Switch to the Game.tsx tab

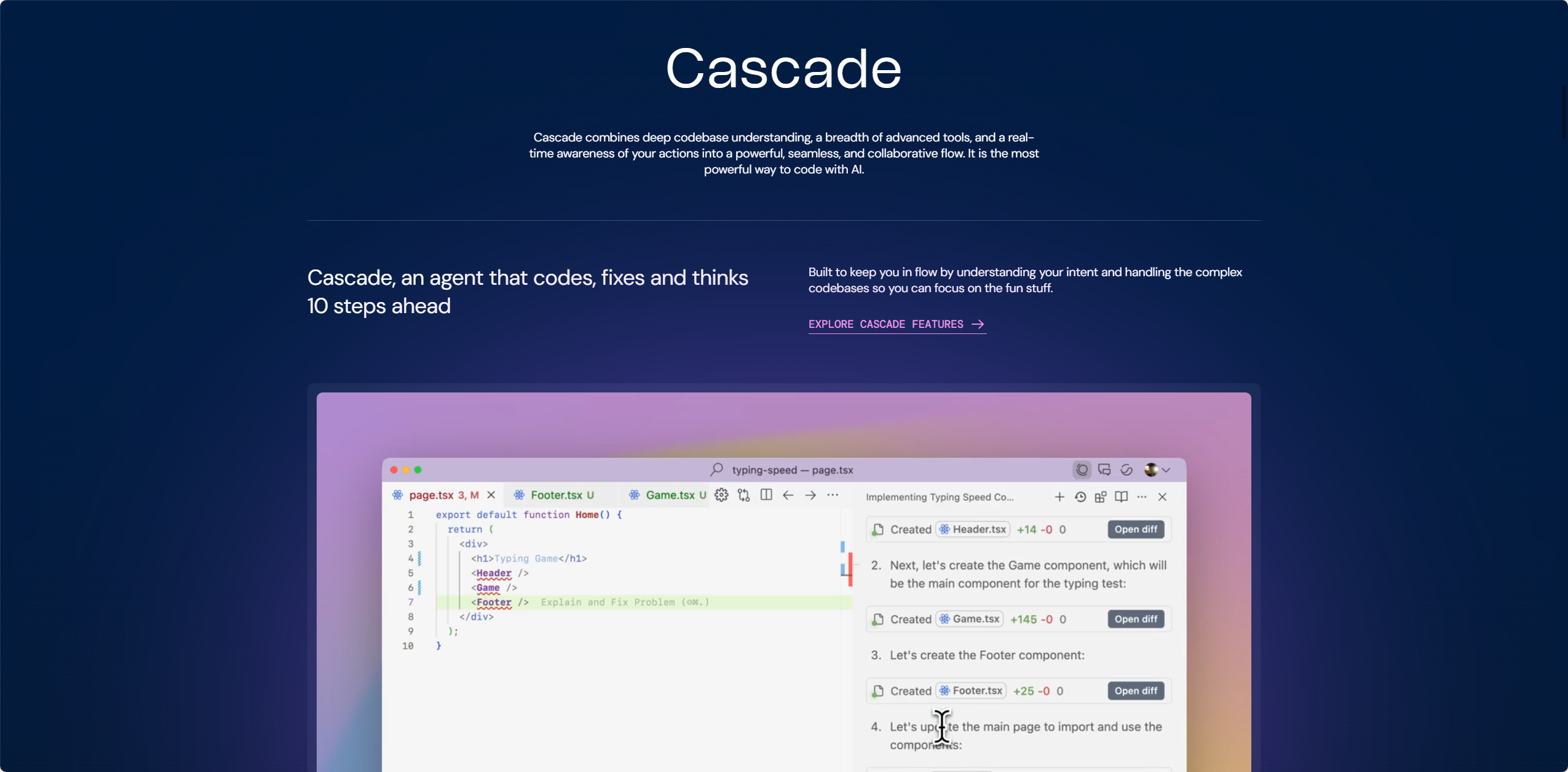click(x=668, y=495)
